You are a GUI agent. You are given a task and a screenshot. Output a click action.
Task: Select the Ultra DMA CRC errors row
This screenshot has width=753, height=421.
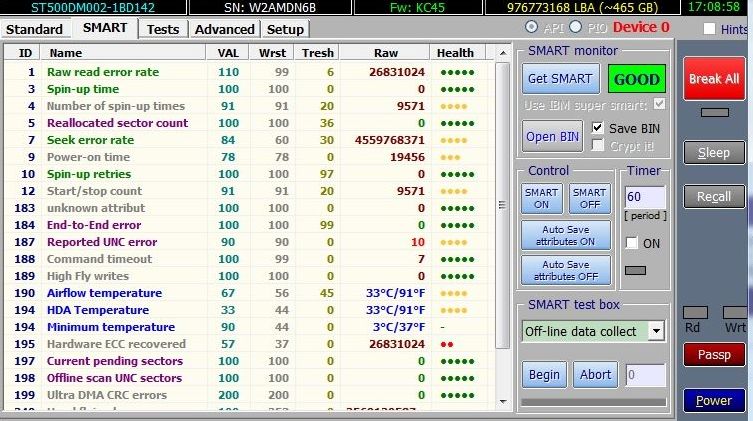249,395
